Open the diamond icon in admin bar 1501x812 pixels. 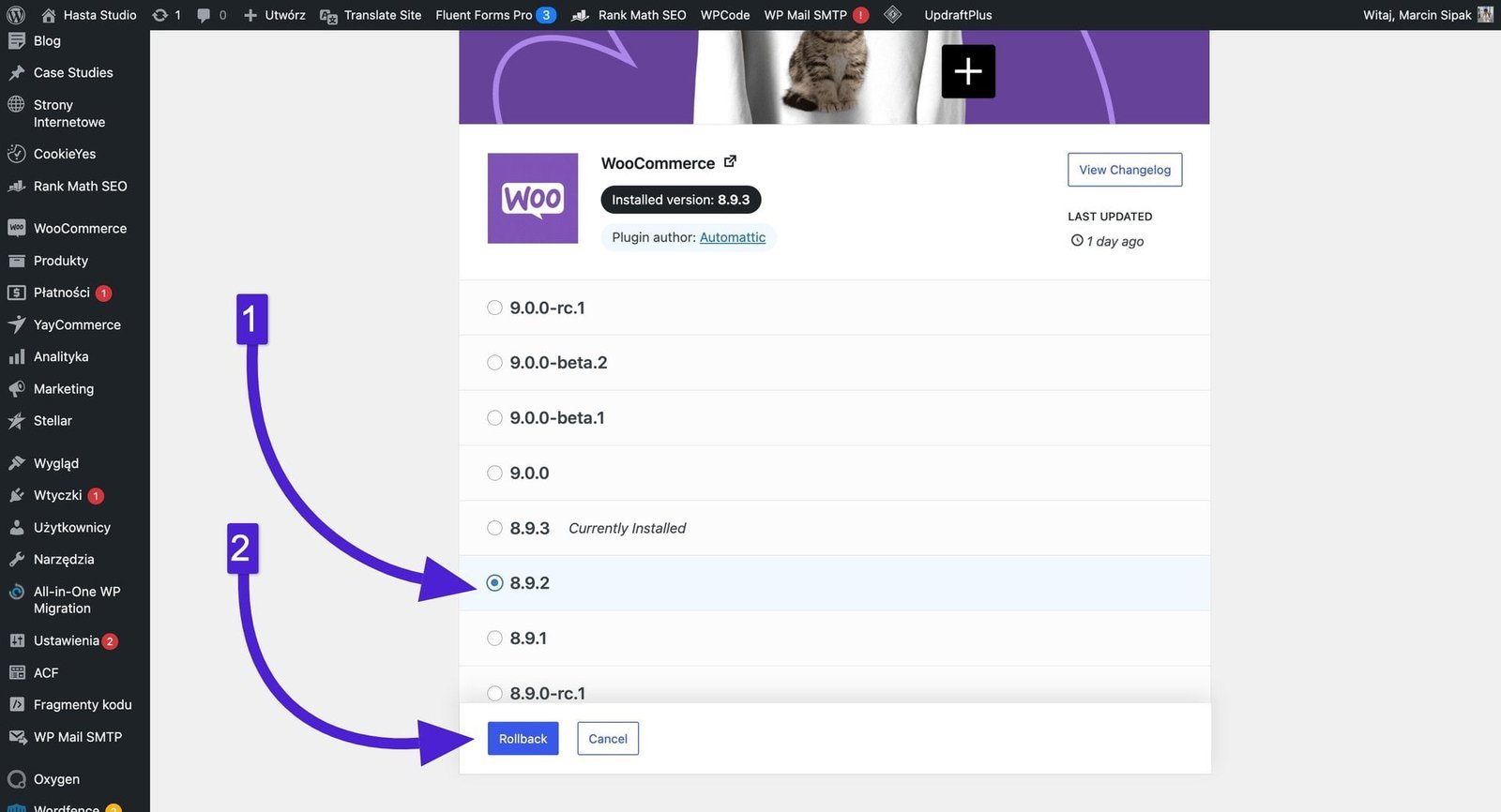[893, 15]
